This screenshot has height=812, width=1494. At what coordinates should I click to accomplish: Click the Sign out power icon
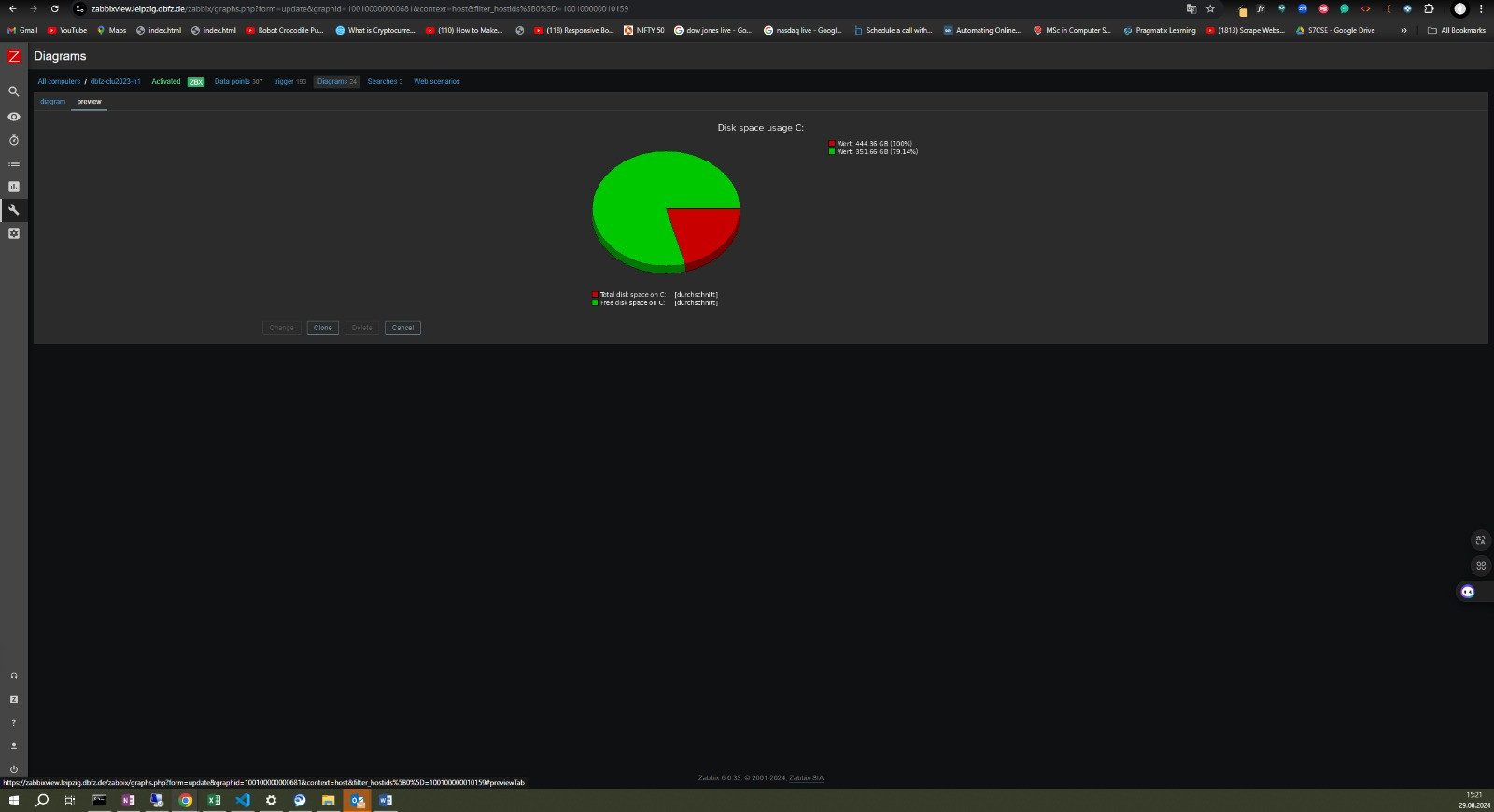pyautogui.click(x=14, y=769)
